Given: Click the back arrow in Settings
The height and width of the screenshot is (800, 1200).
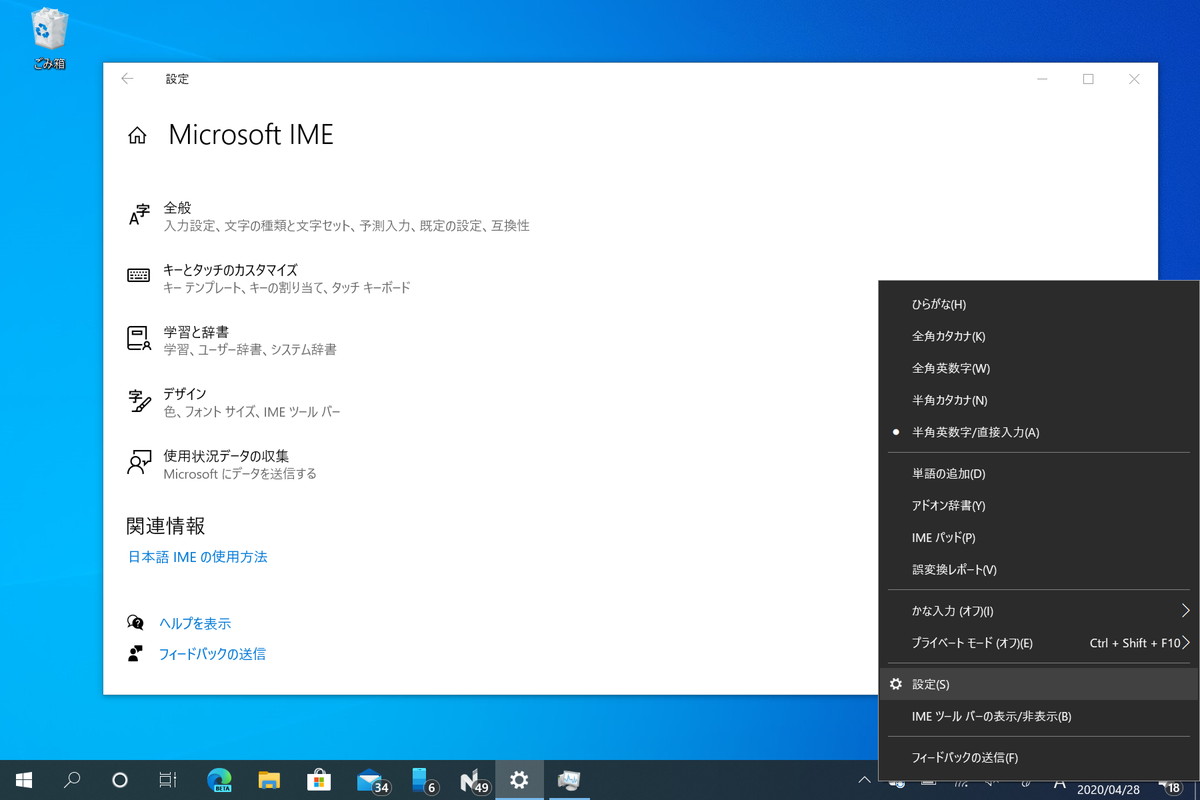Looking at the screenshot, I should click(x=127, y=79).
